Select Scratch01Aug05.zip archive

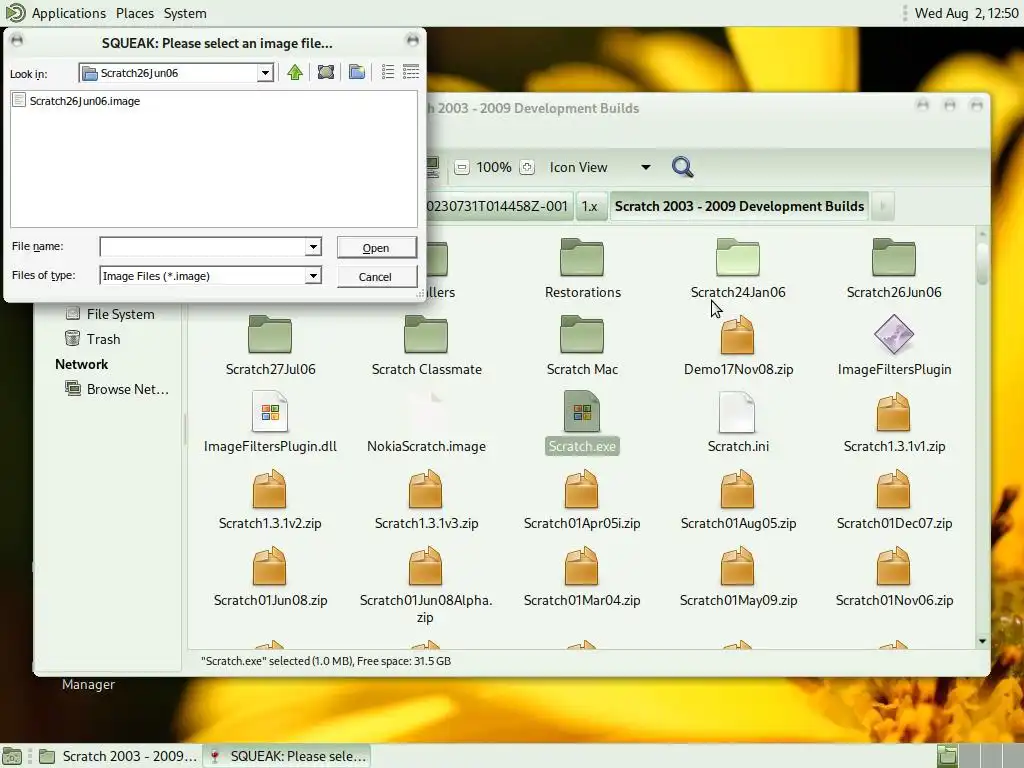pos(738,499)
